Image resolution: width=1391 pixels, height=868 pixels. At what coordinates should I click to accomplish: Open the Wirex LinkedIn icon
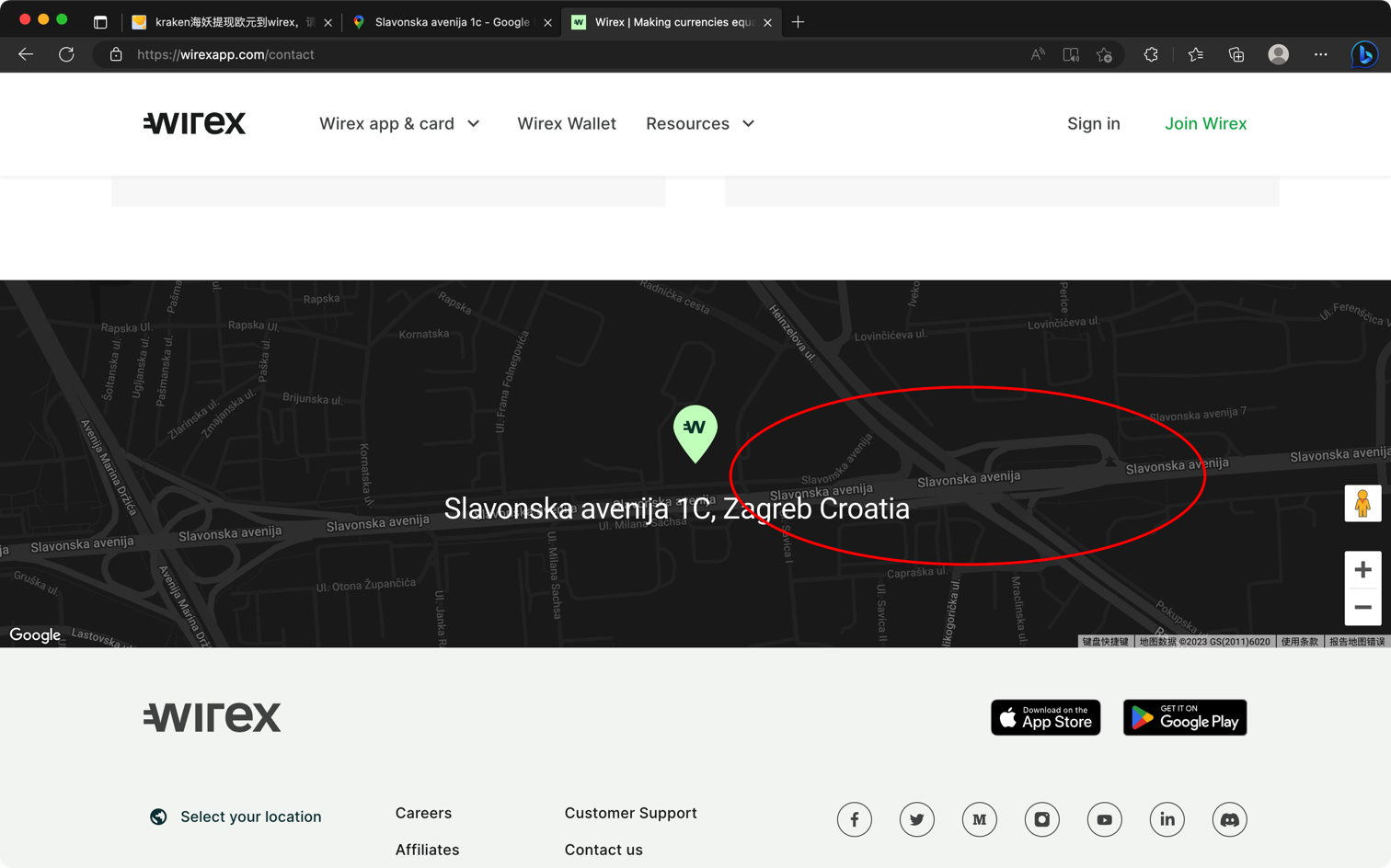pyautogui.click(x=1167, y=819)
